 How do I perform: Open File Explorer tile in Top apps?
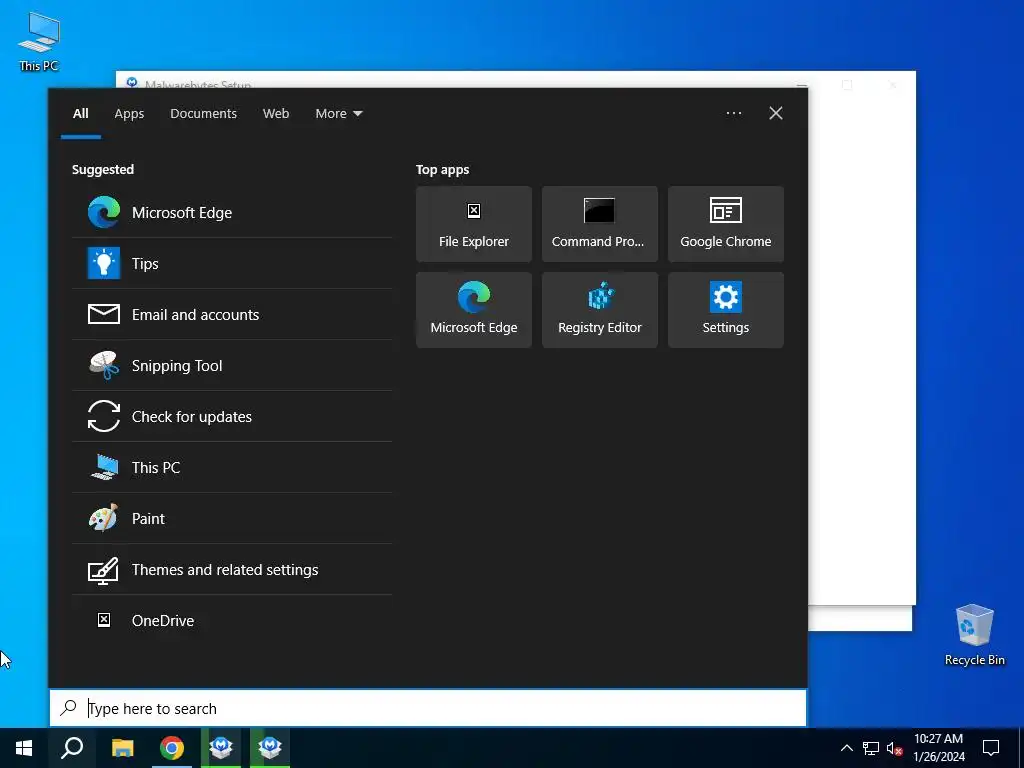click(x=473, y=224)
